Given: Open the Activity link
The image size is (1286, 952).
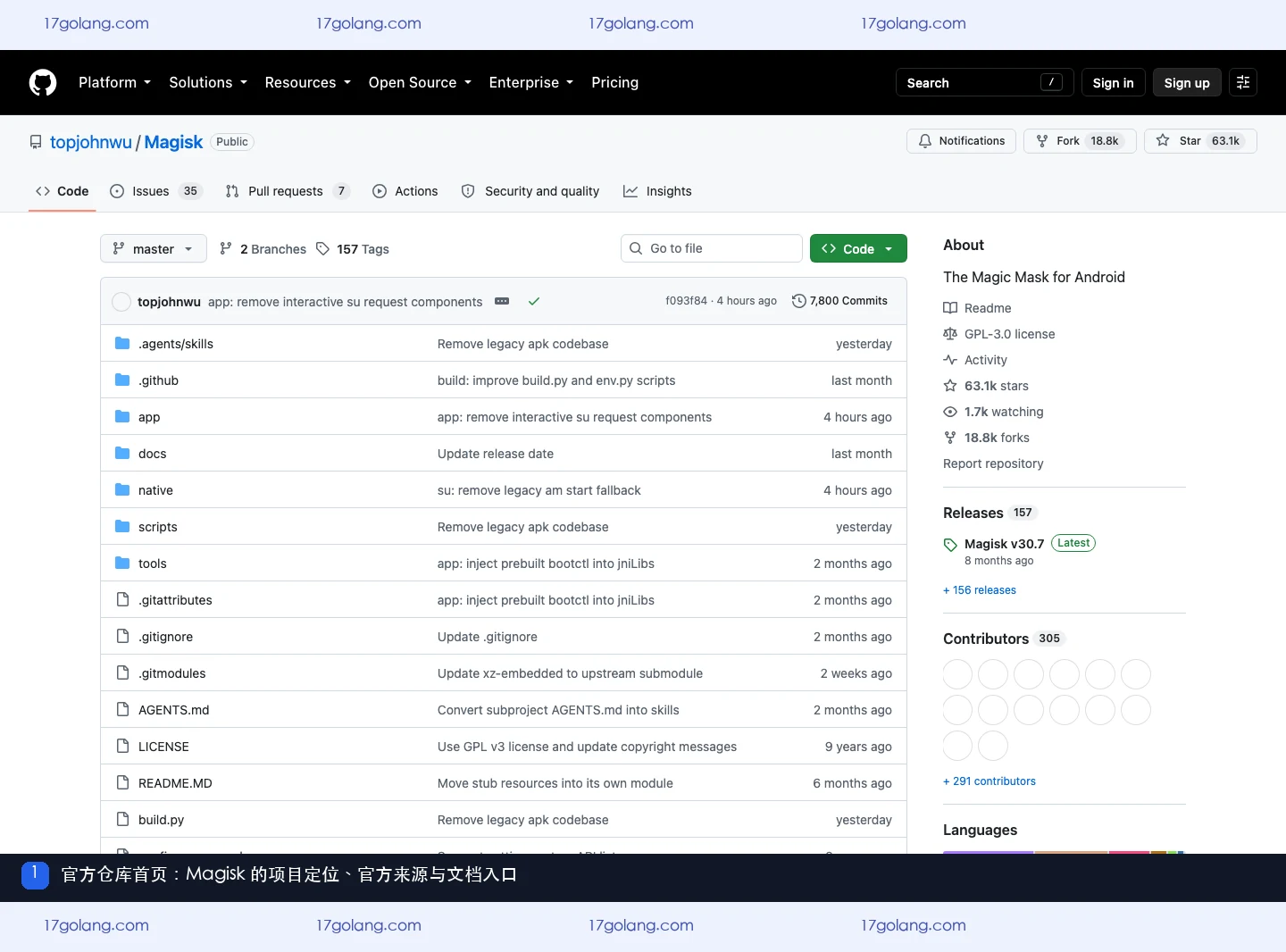Looking at the screenshot, I should tap(975, 360).
